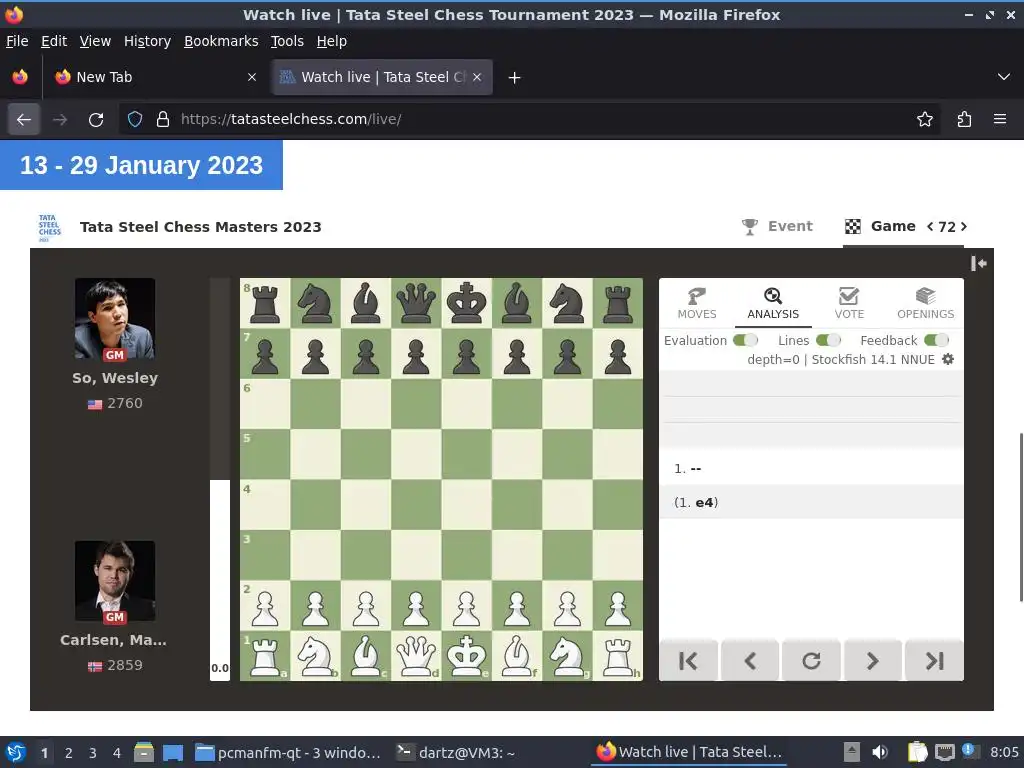The image size is (1024, 768).
Task: Switch to the New Tab tab
Action: click(x=155, y=77)
